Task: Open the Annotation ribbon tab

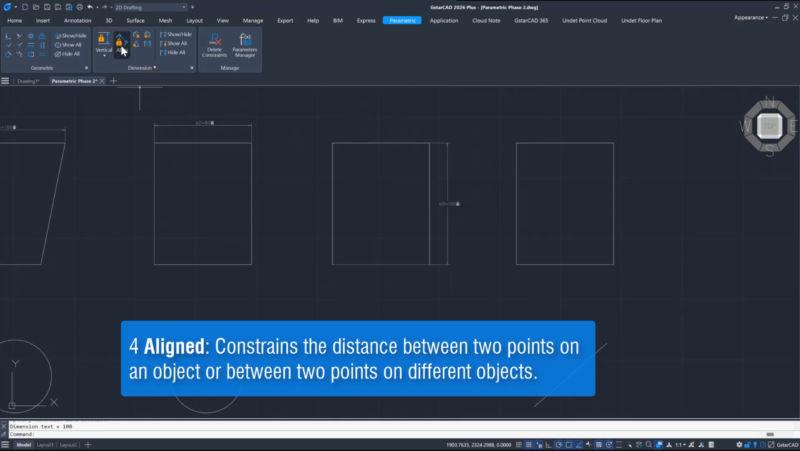Action: (x=77, y=20)
